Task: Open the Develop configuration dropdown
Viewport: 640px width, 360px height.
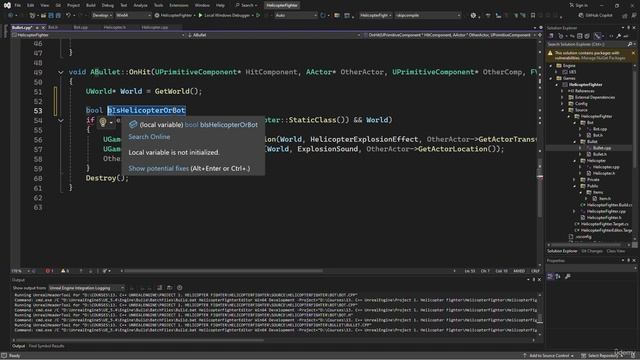Action: click(102, 16)
